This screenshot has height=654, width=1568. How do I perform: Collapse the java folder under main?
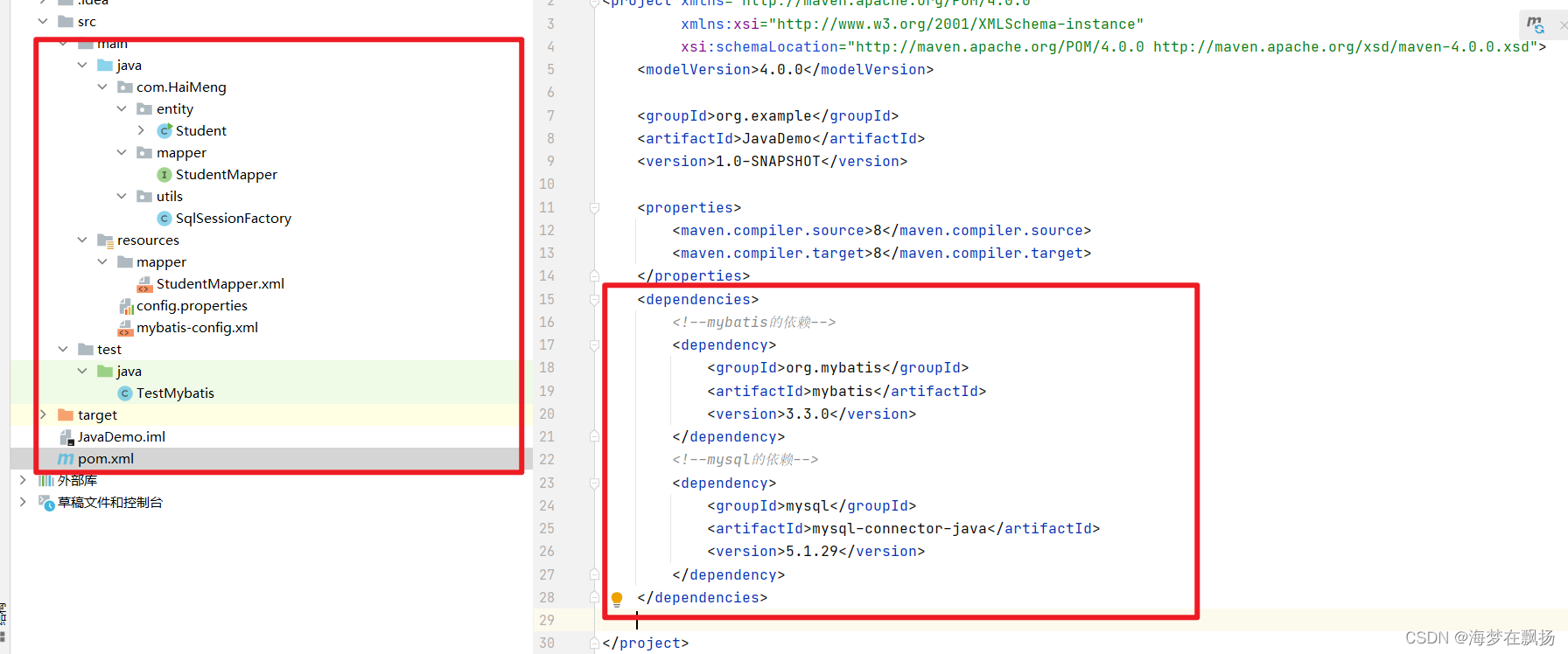point(82,65)
